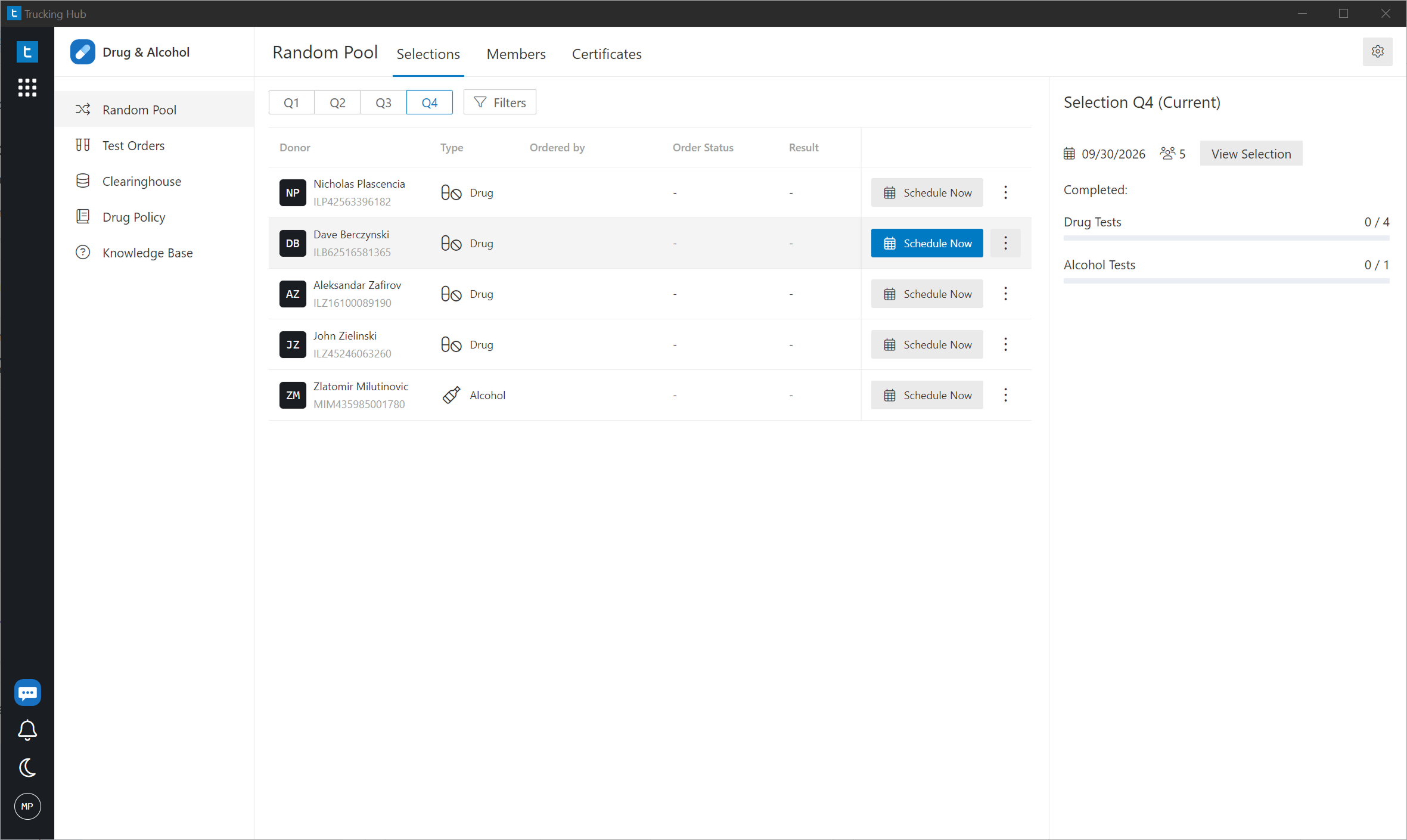Open settings gear icon at top right
Screen dimensions: 1407x840
coord(1377,51)
